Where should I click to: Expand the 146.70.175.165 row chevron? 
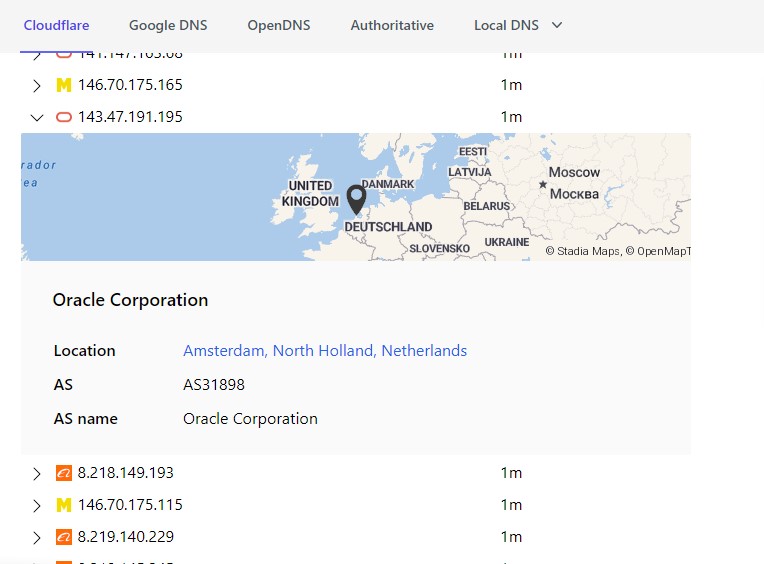tap(37, 85)
